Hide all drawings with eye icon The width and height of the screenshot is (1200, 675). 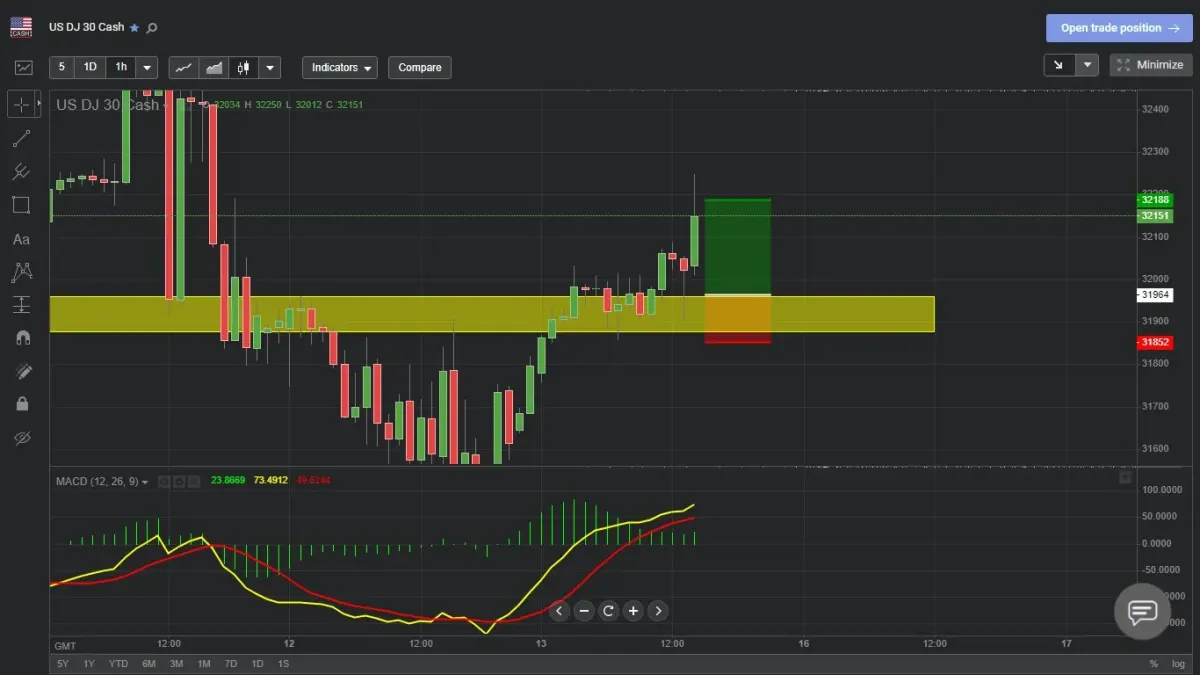coord(22,438)
